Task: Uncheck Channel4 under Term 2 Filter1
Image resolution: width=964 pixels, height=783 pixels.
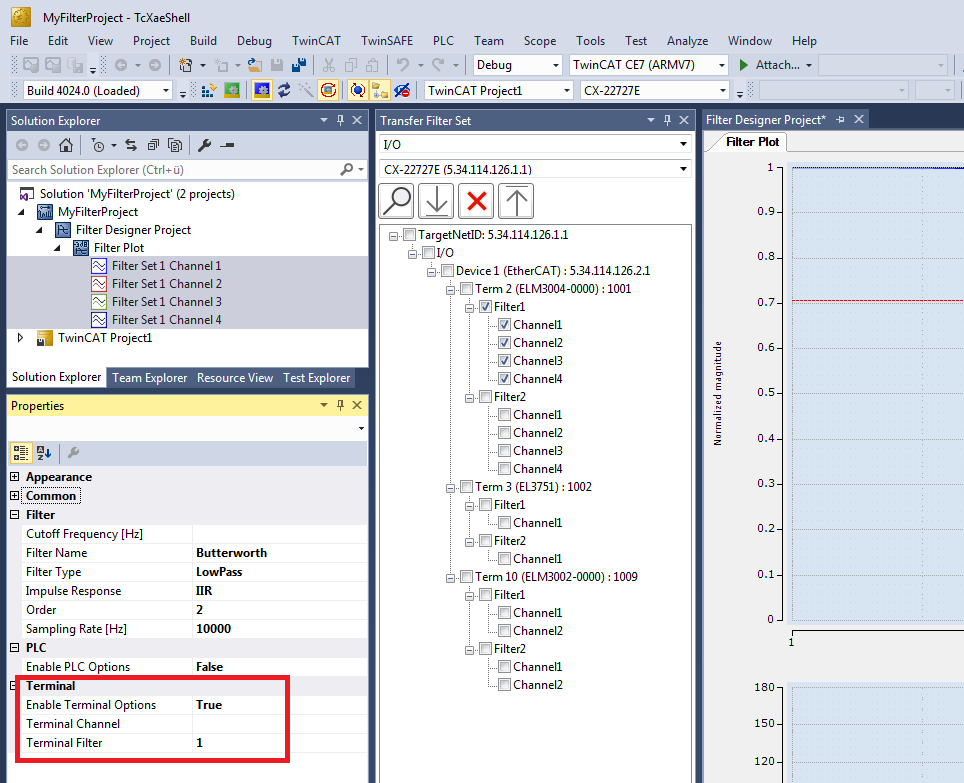Action: pos(505,379)
